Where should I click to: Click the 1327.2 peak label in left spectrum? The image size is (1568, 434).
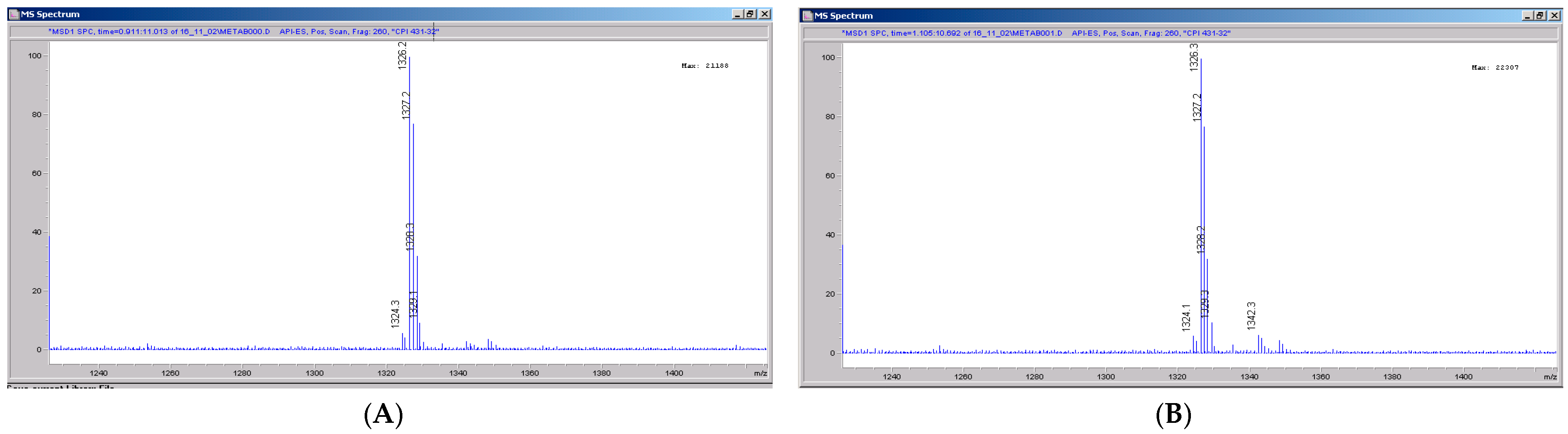406,105
